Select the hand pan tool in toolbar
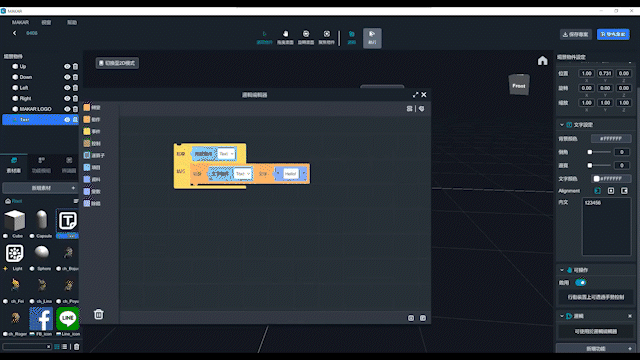Viewport: 640px width, 360px height. click(x=285, y=37)
